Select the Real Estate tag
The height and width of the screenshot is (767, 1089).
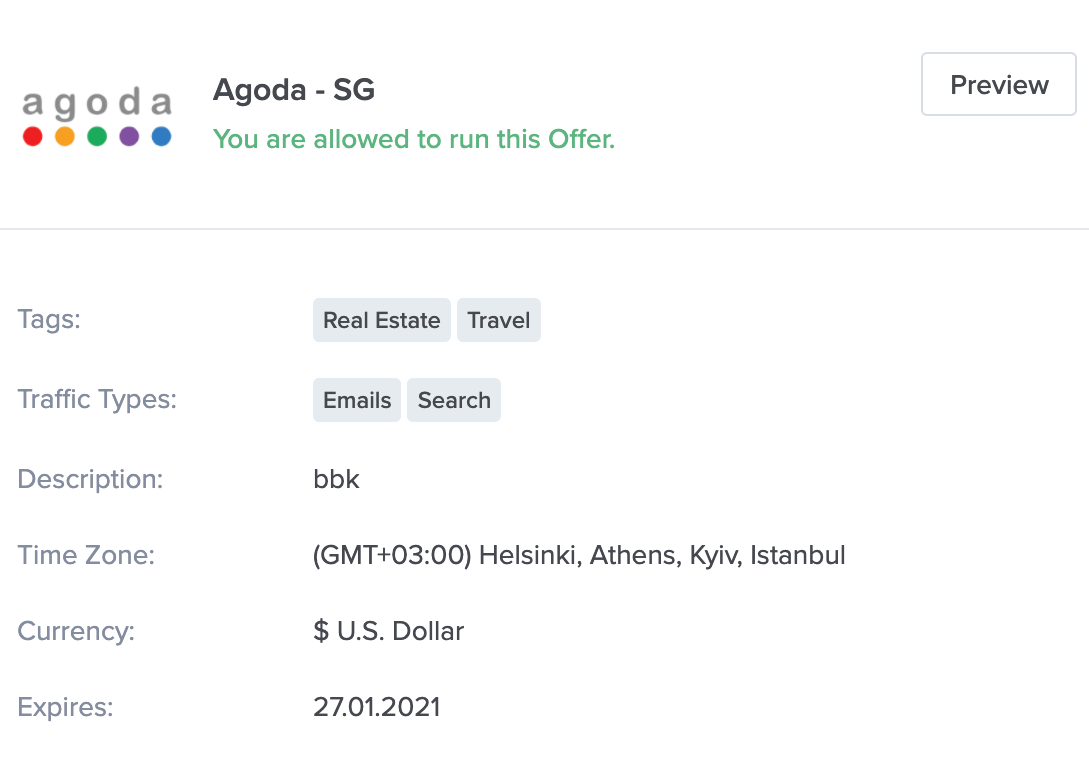point(382,320)
